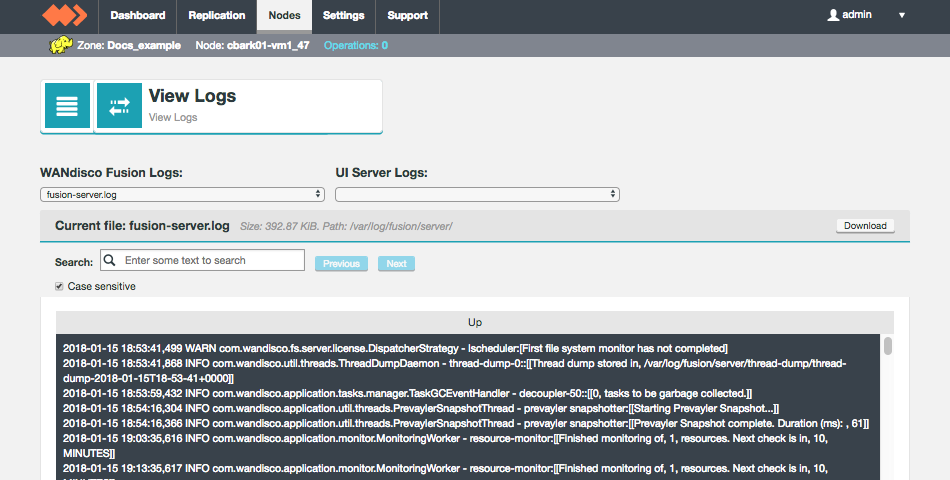950x480 pixels.
Task: Click the teal View Logs arrows icon
Action: [119, 105]
